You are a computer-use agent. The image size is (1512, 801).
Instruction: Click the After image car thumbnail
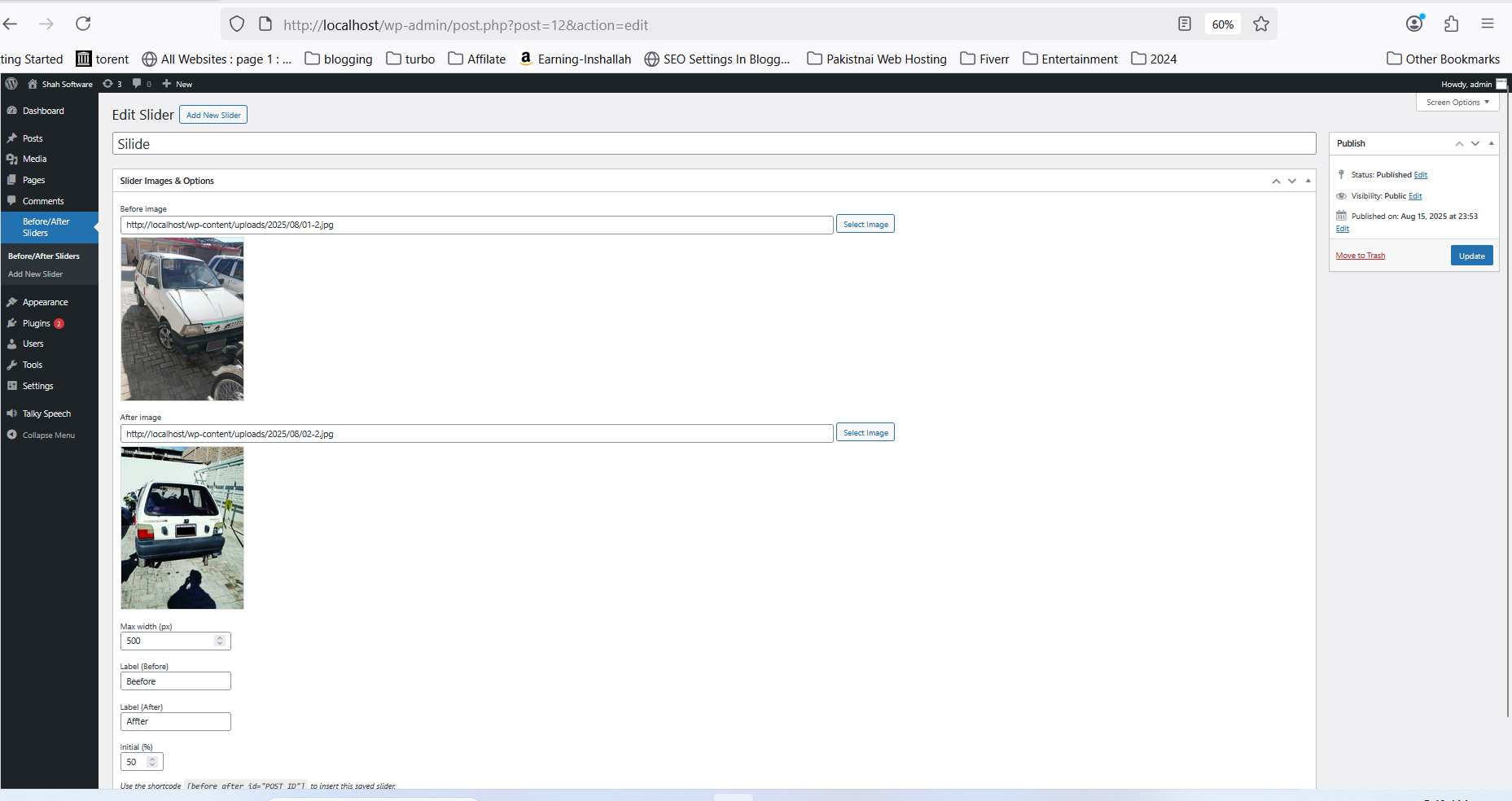[182, 527]
